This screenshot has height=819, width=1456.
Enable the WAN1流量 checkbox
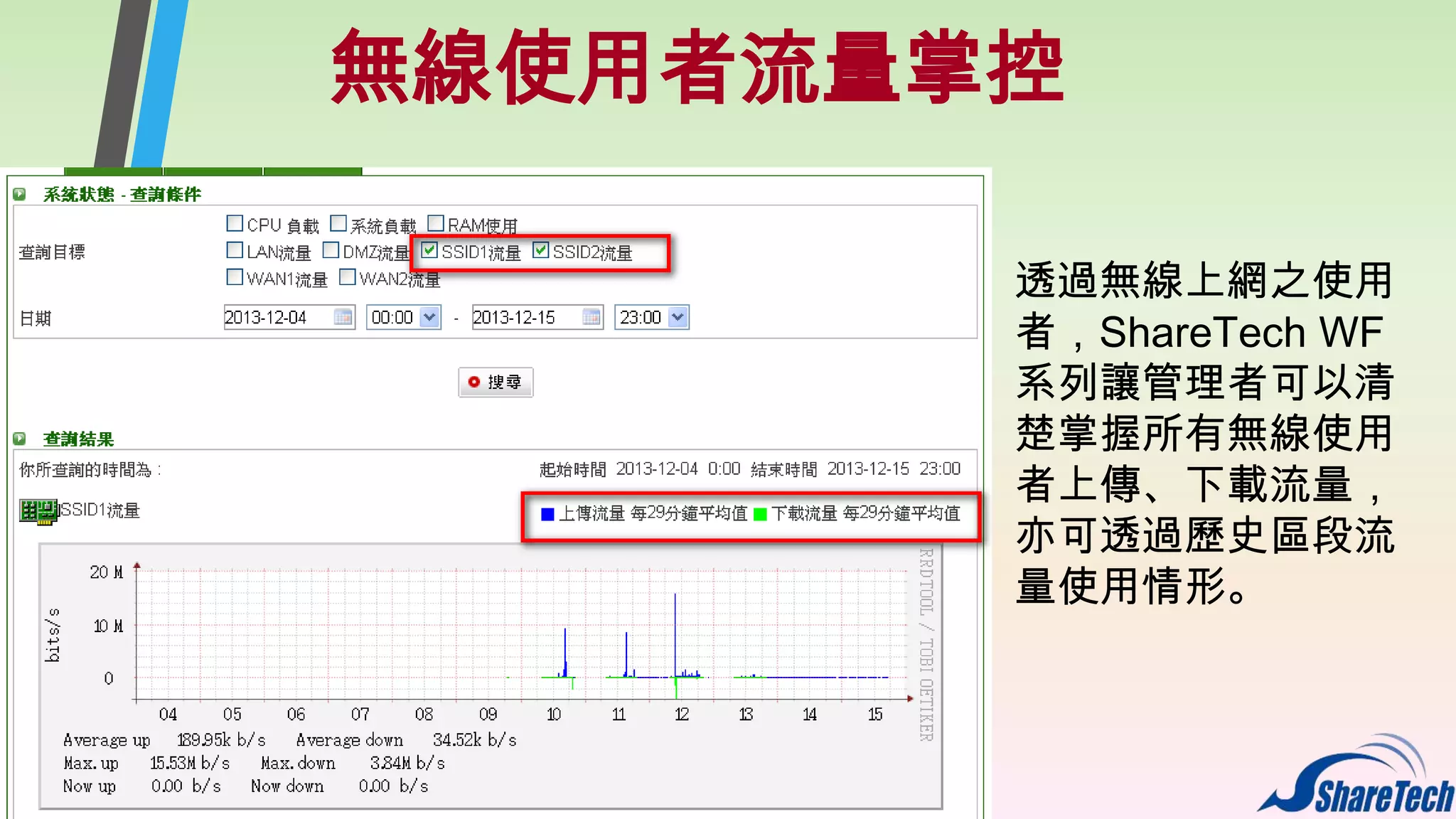pos(235,277)
